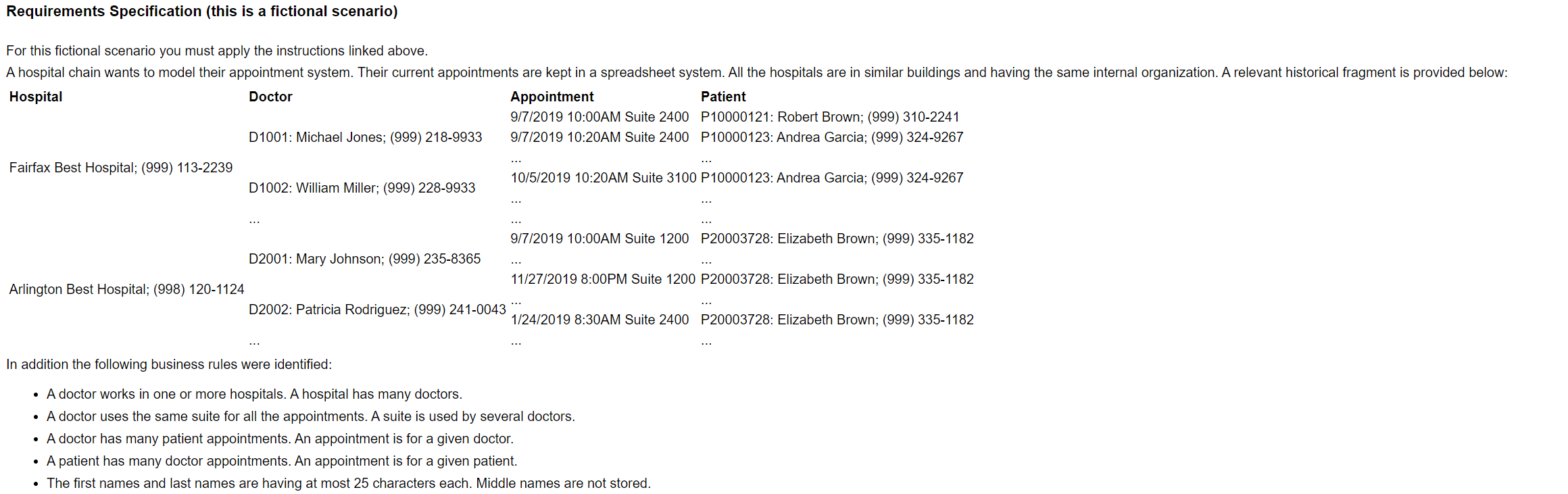1568x494 pixels.
Task: Select appointment 9/7/2019 10:20AM Suite 2400
Action: point(599,137)
